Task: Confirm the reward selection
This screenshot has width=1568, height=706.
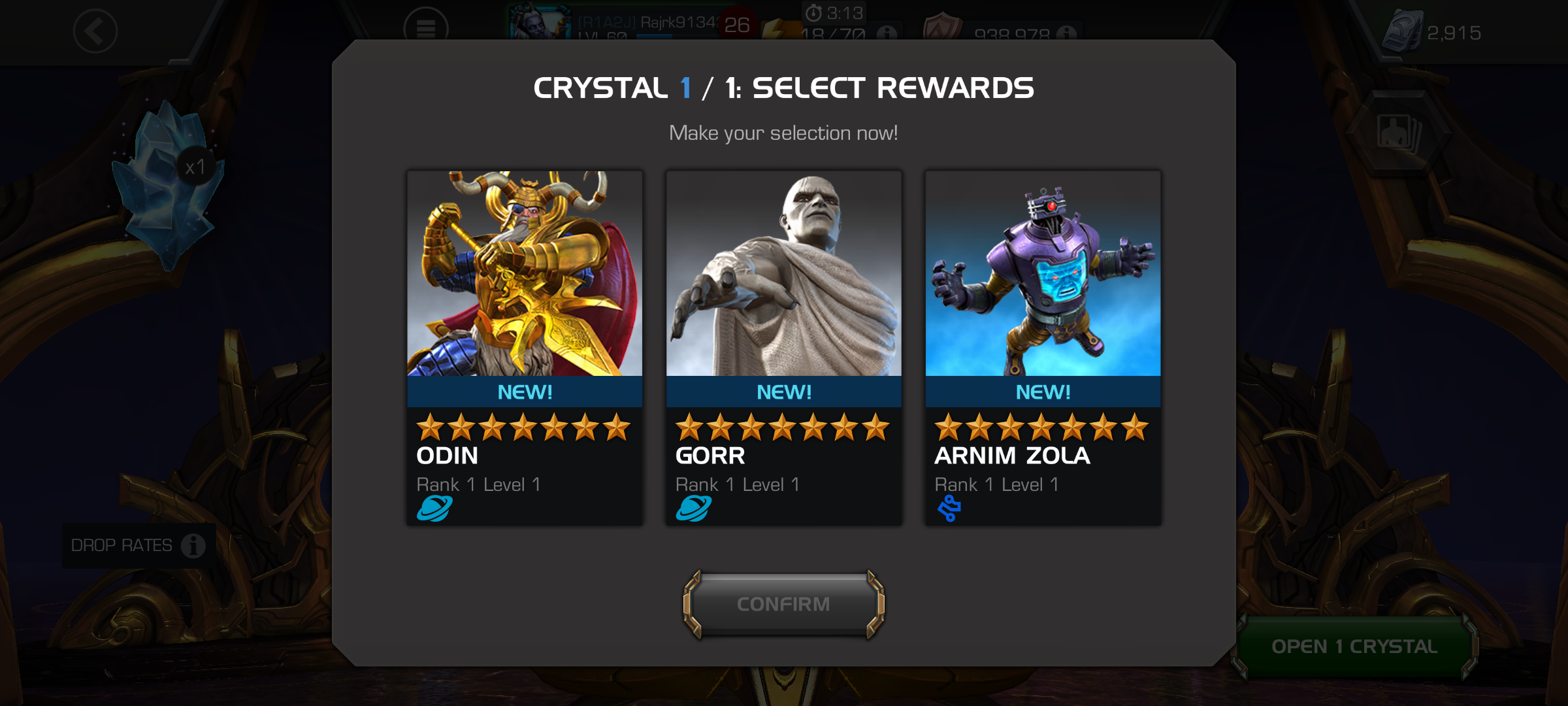Action: pos(784,604)
